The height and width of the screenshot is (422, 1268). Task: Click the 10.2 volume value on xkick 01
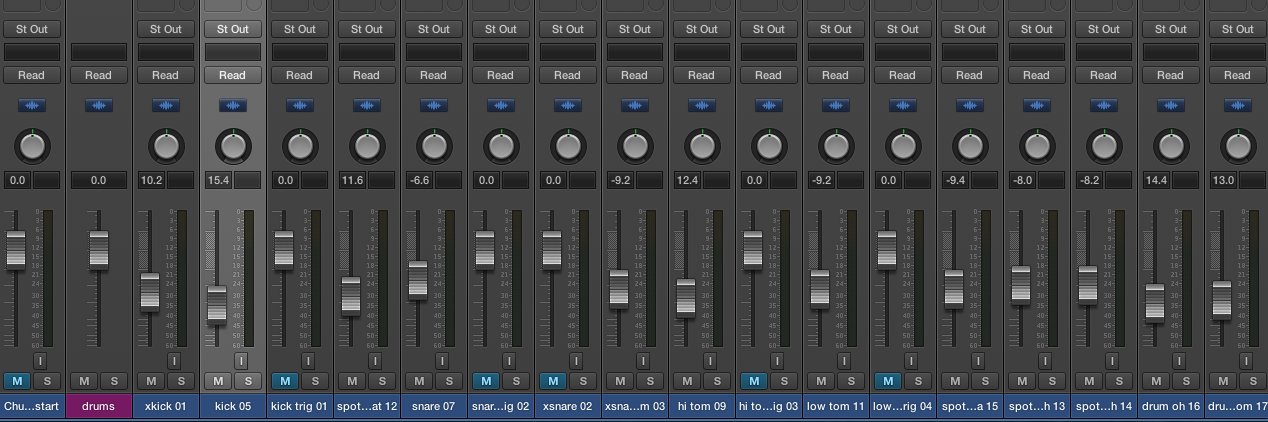152,181
